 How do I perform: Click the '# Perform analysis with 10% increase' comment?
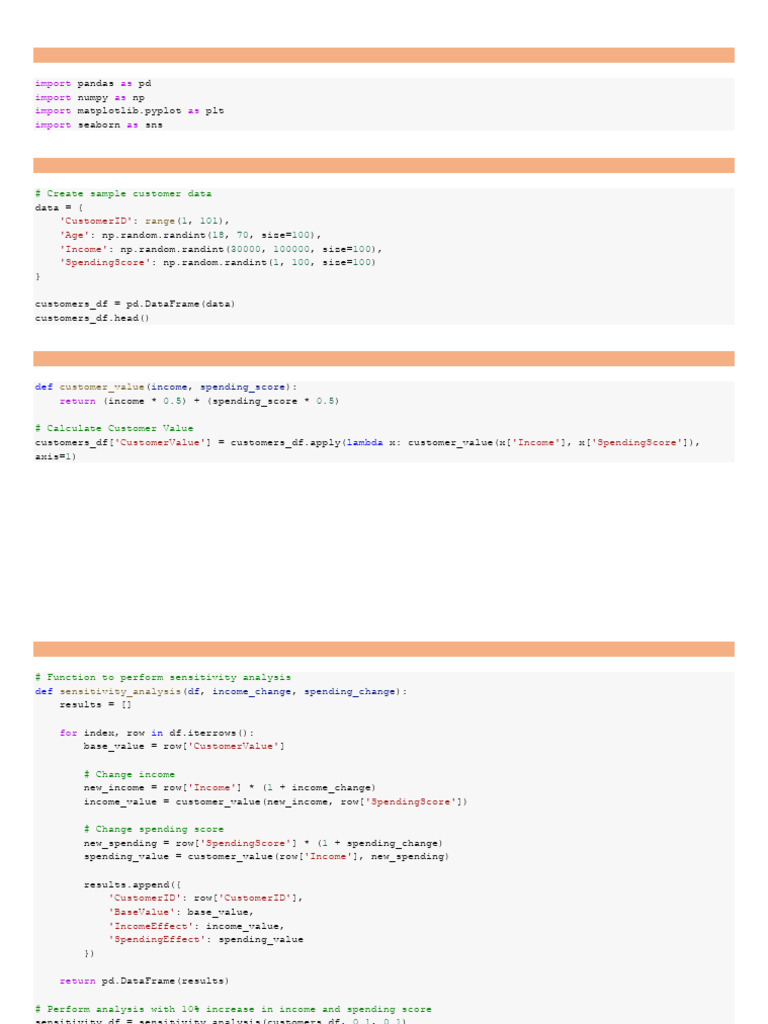[233, 1009]
